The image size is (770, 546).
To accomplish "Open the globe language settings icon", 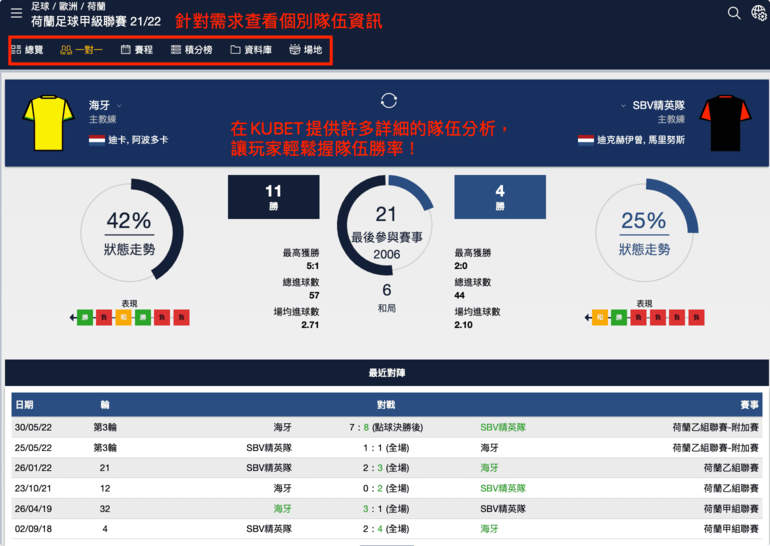I will [758, 13].
